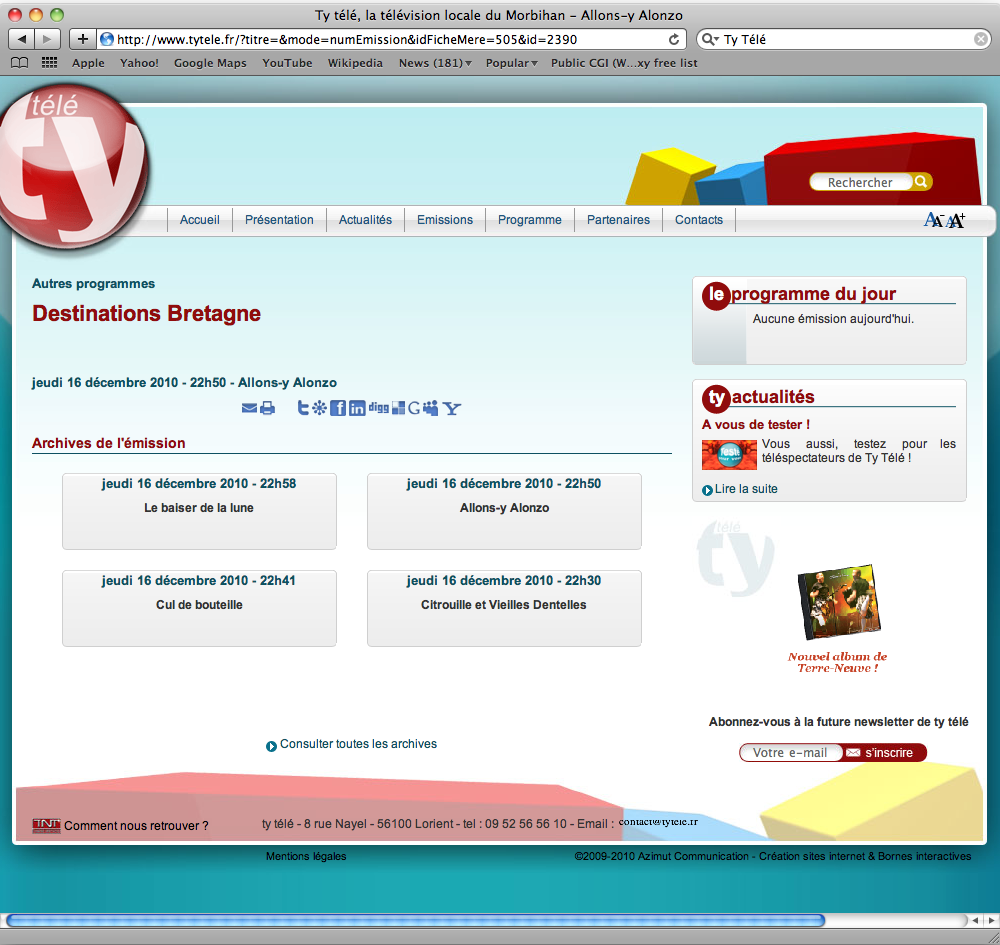This screenshot has height=945, width=1000.
Task: Click the s'inscrire newsletter button
Action: point(883,752)
